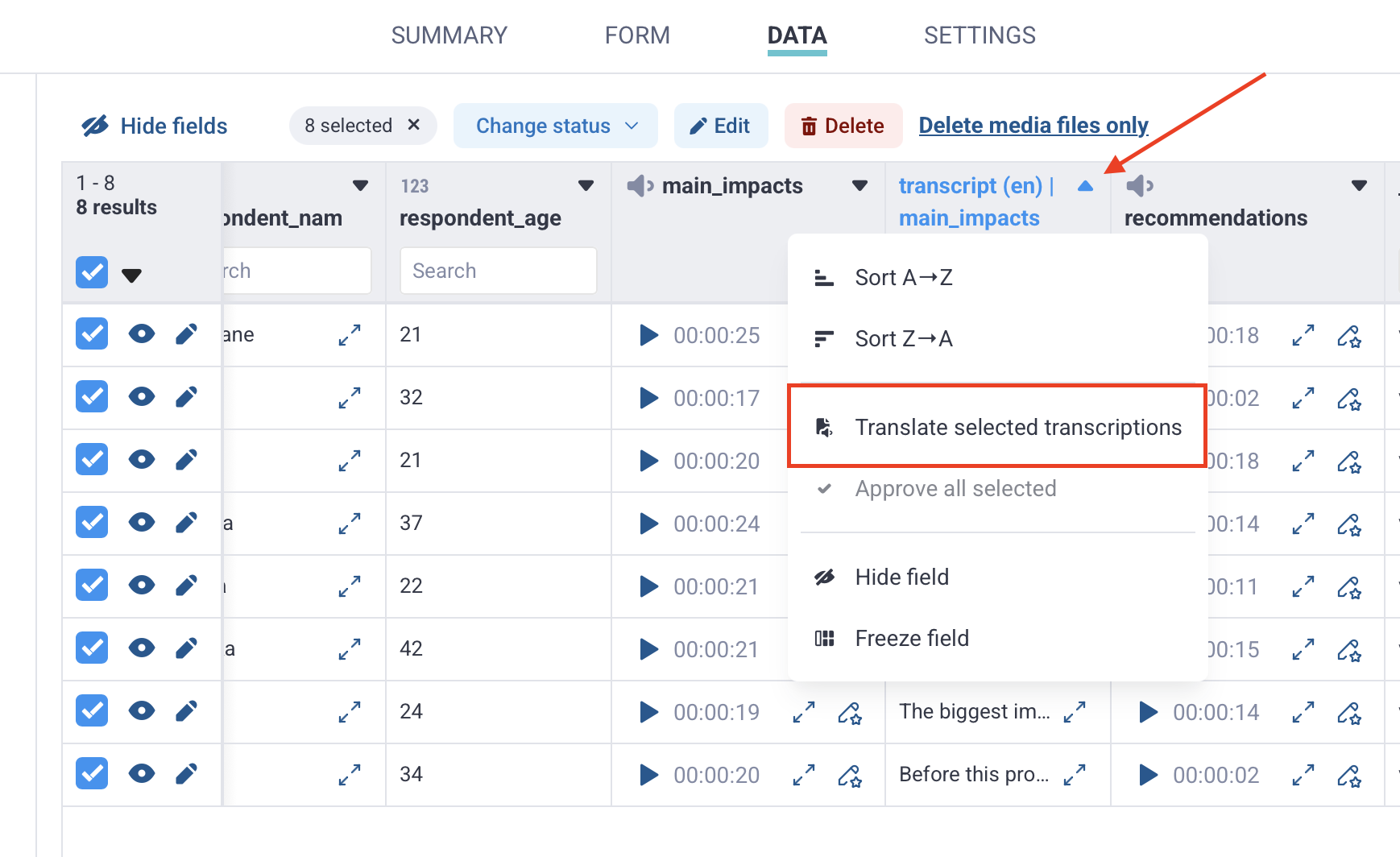
Task: Select Hide field from the menu
Action: click(x=998, y=577)
